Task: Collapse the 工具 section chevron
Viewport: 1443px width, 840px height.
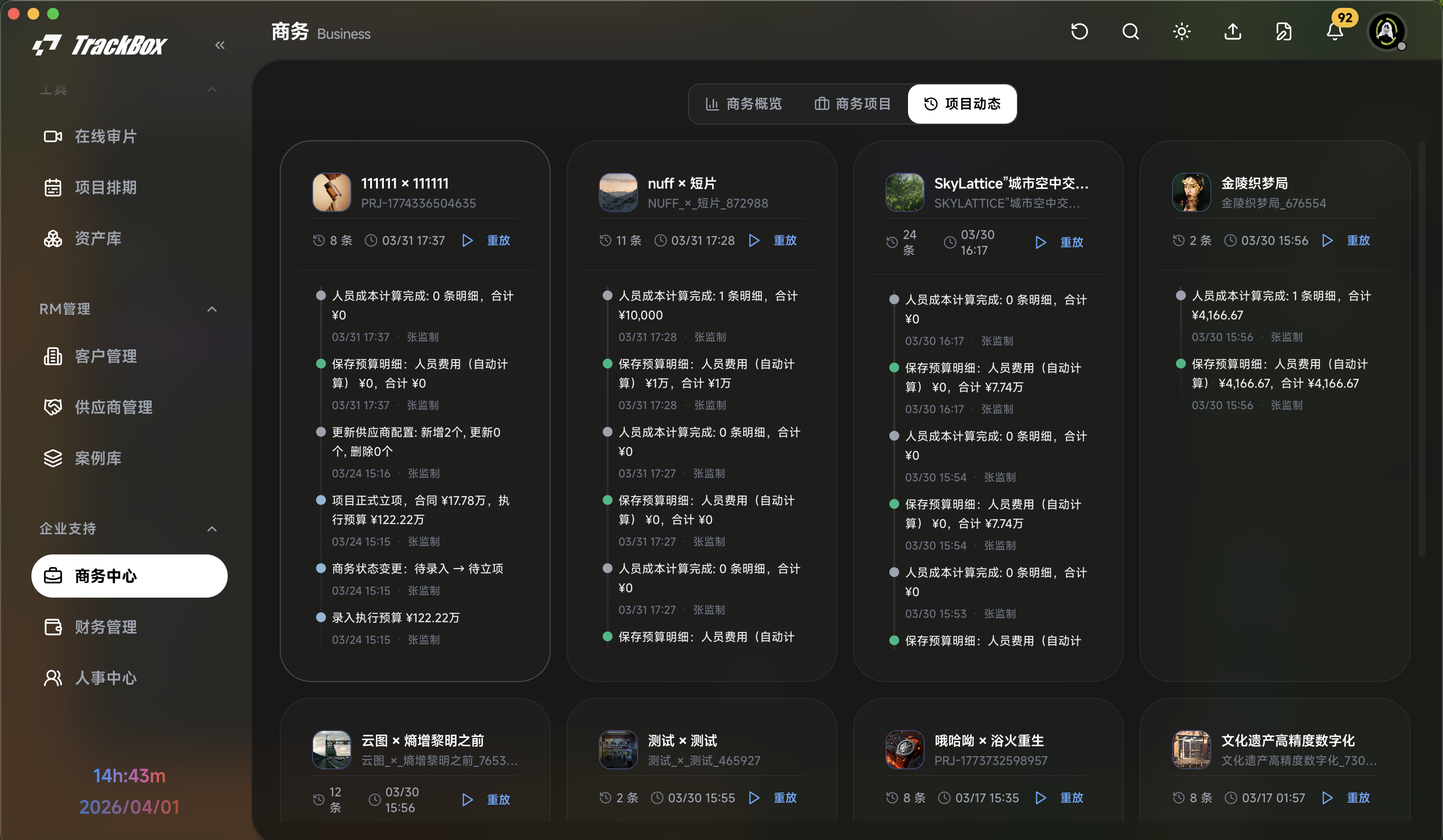Action: tap(212, 89)
